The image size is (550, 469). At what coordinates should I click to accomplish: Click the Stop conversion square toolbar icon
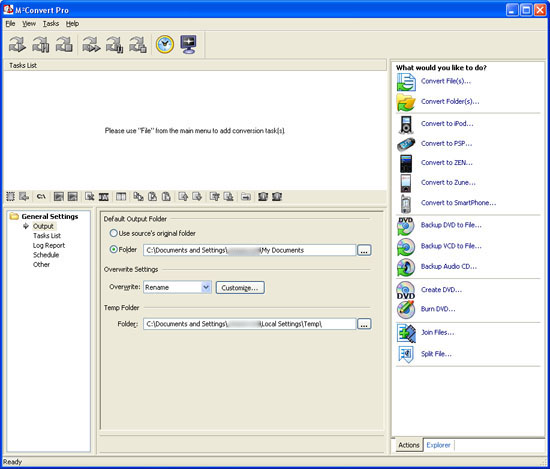point(64,45)
